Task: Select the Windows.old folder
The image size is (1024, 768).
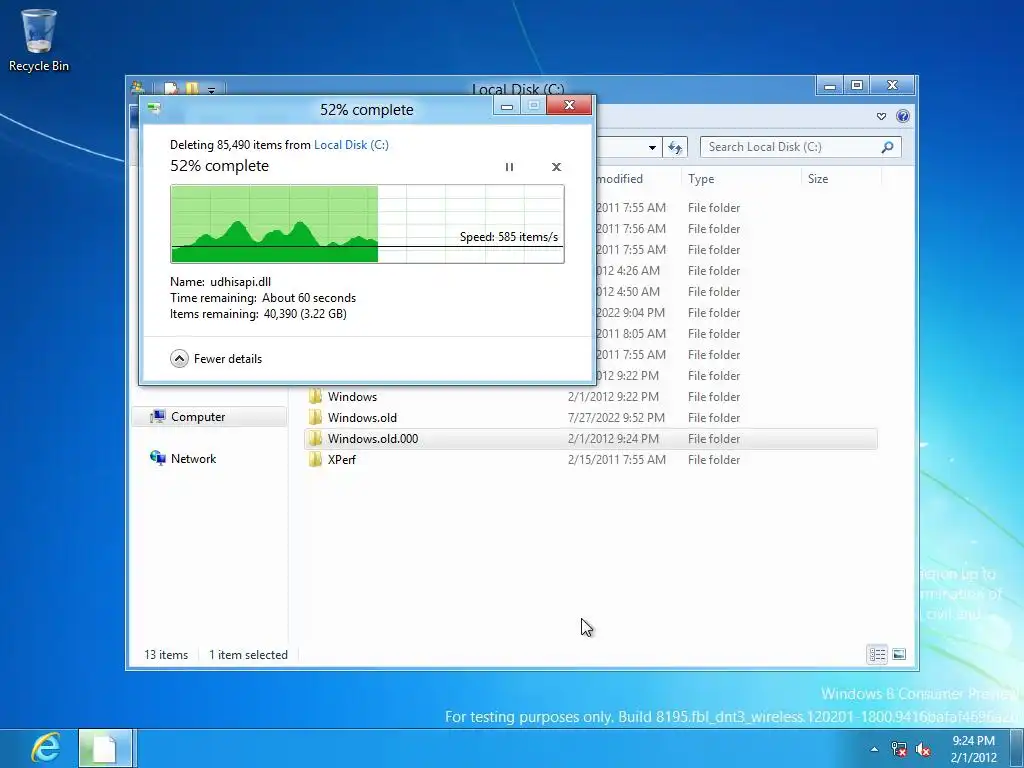Action: coord(590,417)
